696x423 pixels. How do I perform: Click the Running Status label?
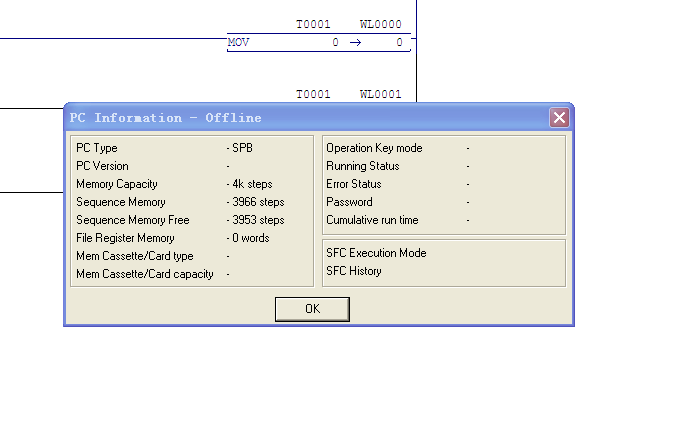point(362,166)
